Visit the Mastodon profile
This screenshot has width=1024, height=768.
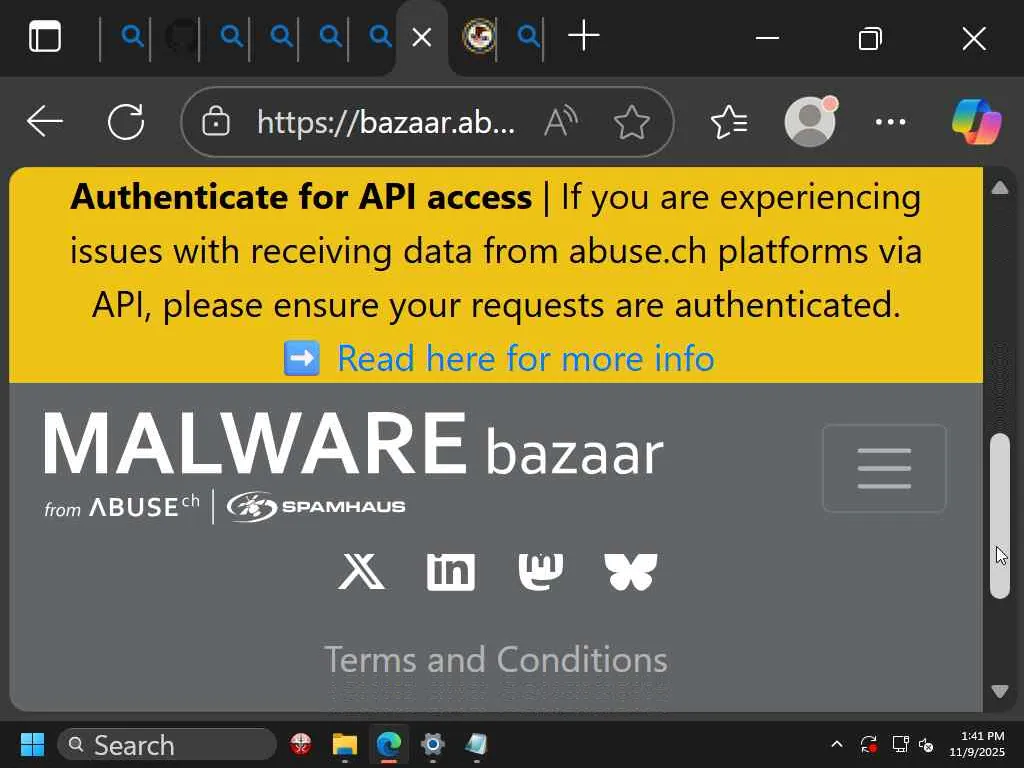click(x=541, y=571)
